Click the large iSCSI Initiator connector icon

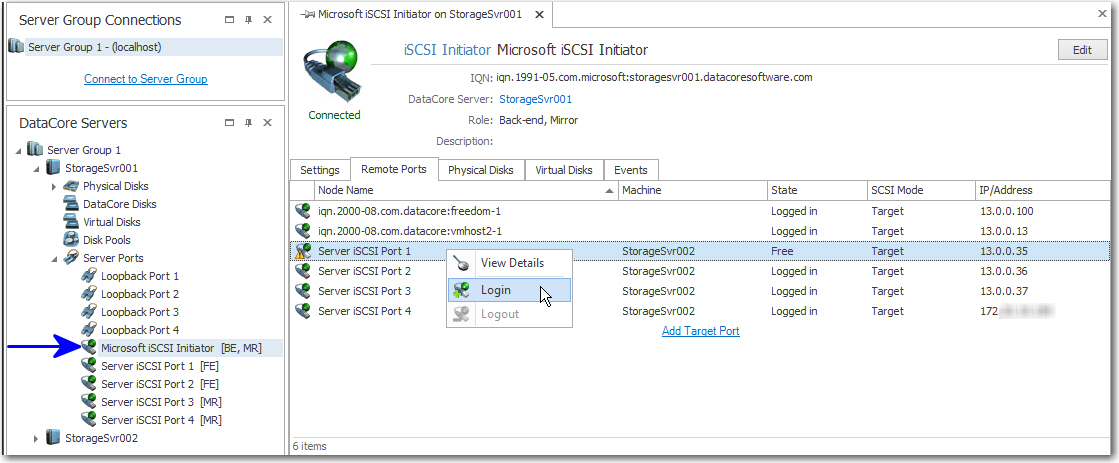point(334,73)
